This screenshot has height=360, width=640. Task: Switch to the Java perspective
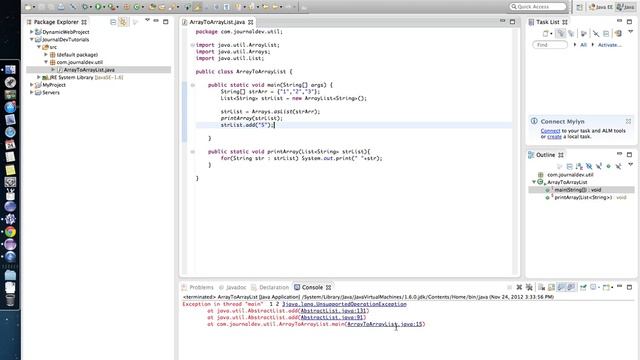pos(627,7)
